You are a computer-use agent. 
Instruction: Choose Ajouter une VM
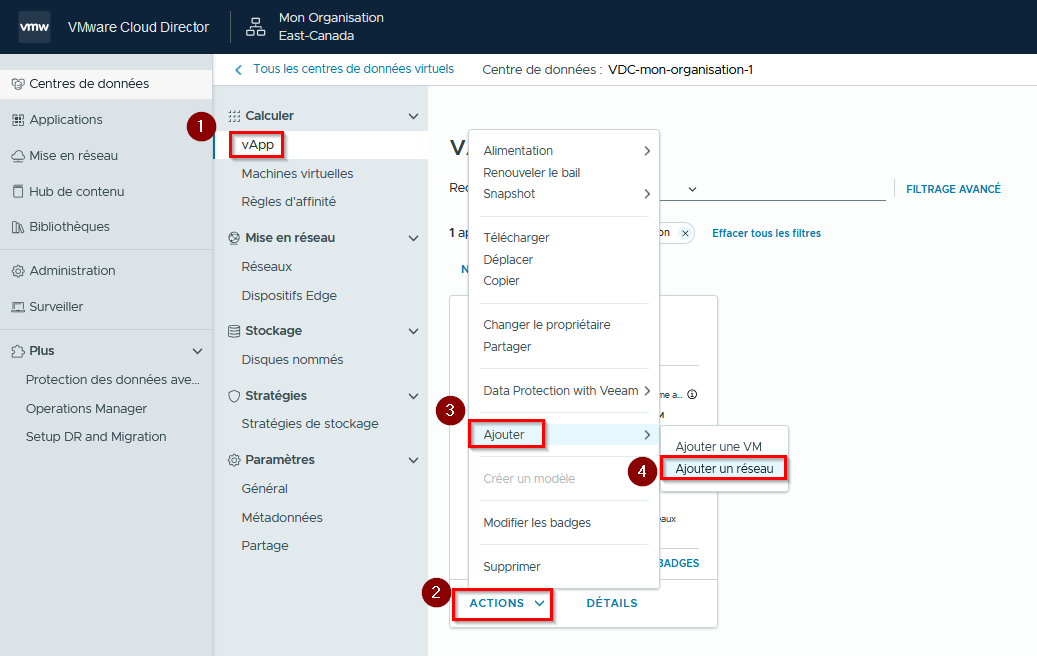[719, 447]
